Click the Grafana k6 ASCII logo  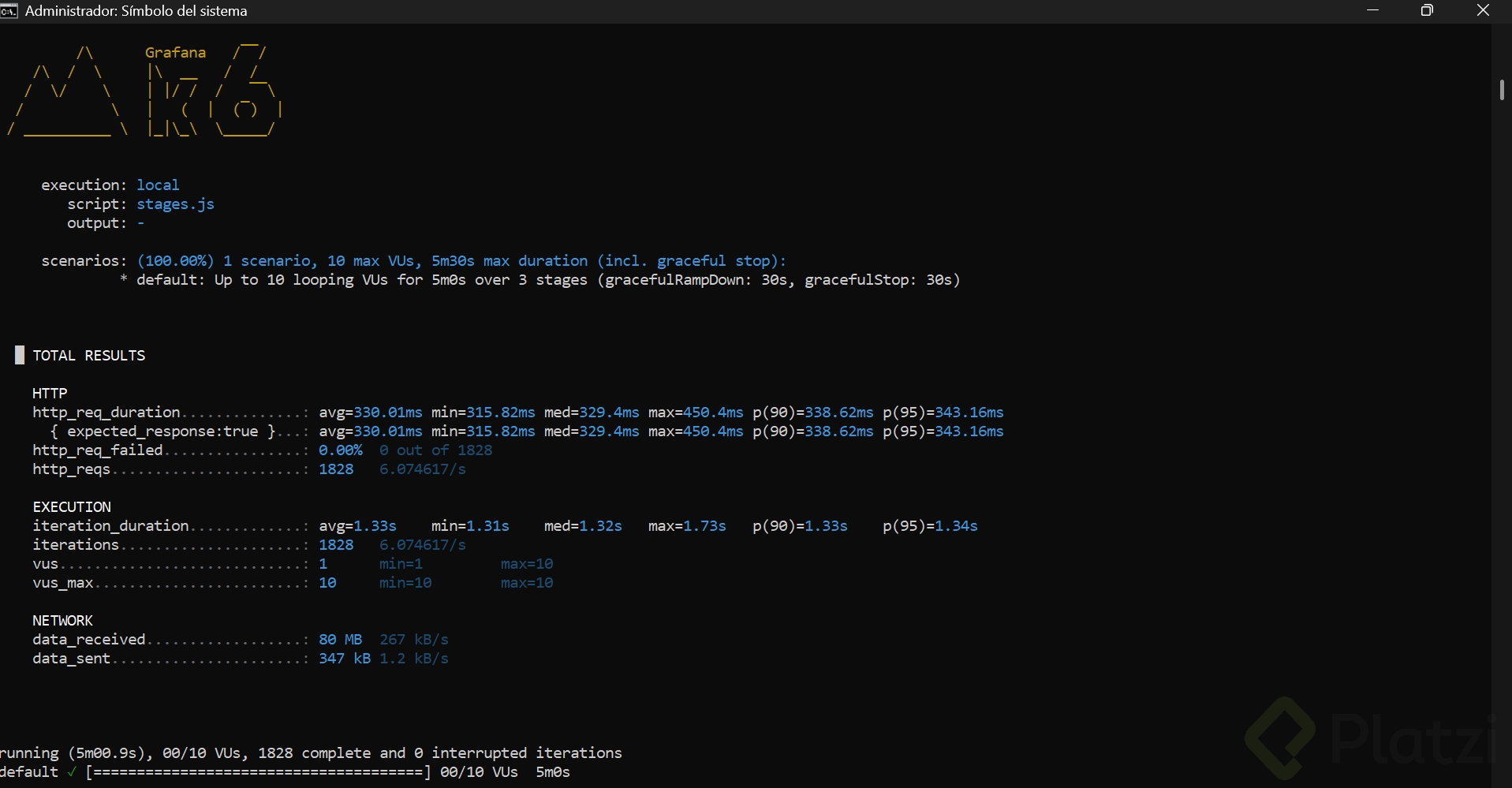tap(145, 91)
